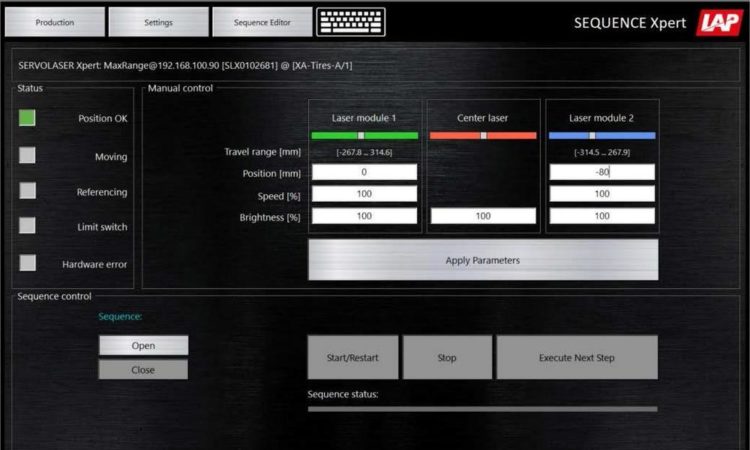
Task: Click Laser module 1 travel range value
Action: (x=364, y=152)
